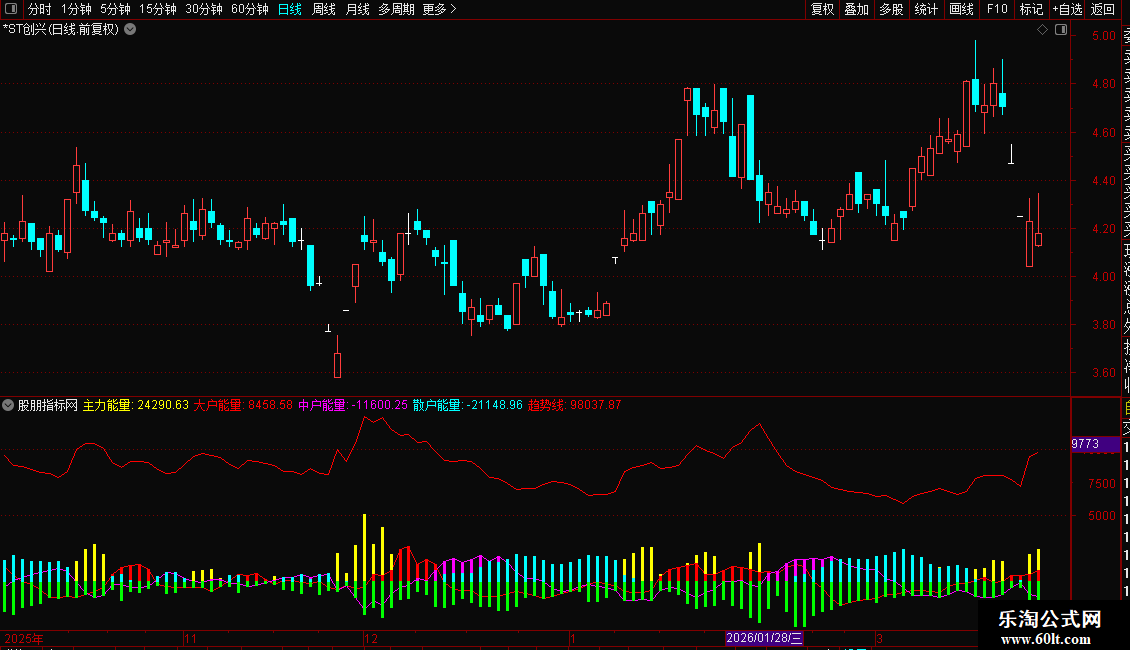Click the 中户能量 value -11600.25
Image resolution: width=1130 pixels, height=650 pixels.
tap(379, 405)
